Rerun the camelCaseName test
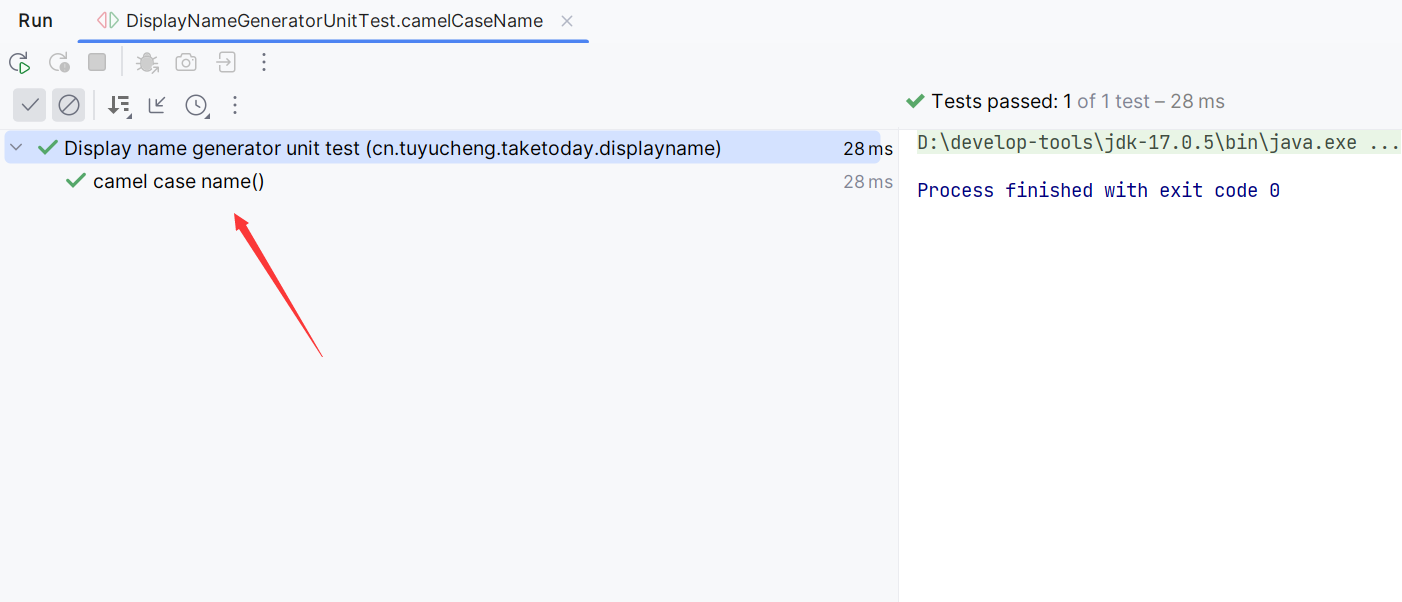This screenshot has width=1402, height=602. click(20, 63)
